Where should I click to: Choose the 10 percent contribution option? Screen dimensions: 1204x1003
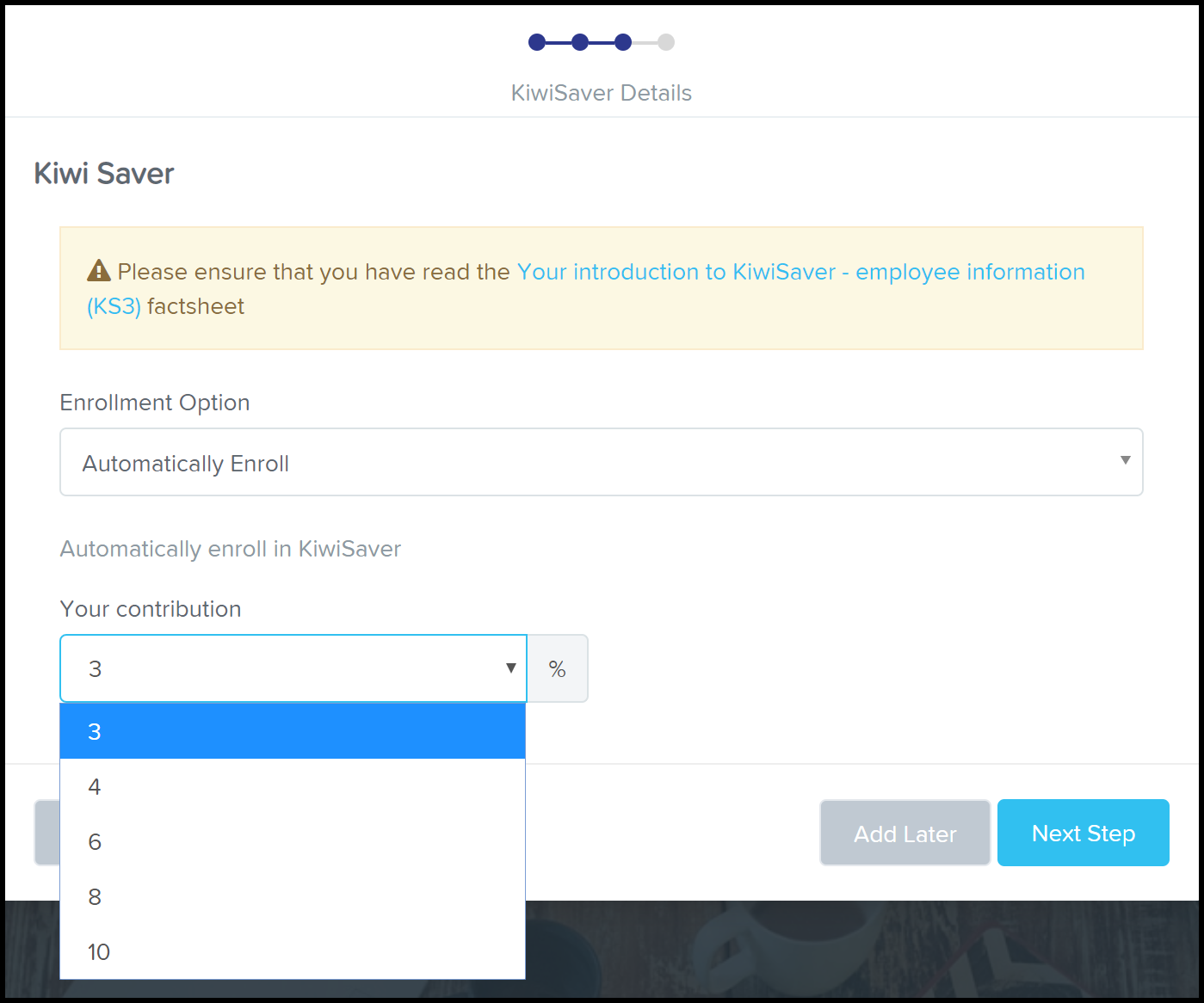[x=293, y=951]
